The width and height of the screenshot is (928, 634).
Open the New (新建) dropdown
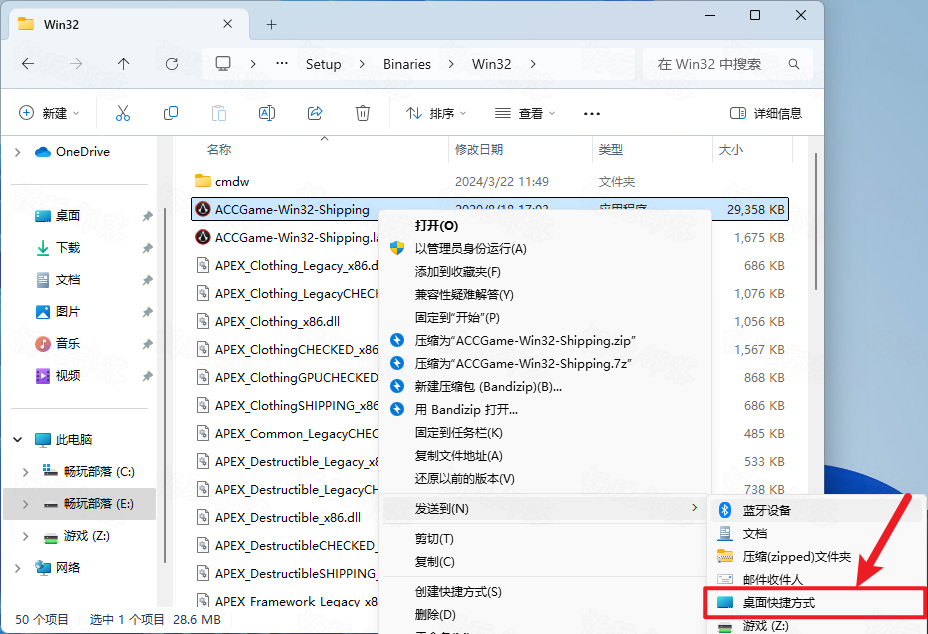[49, 113]
